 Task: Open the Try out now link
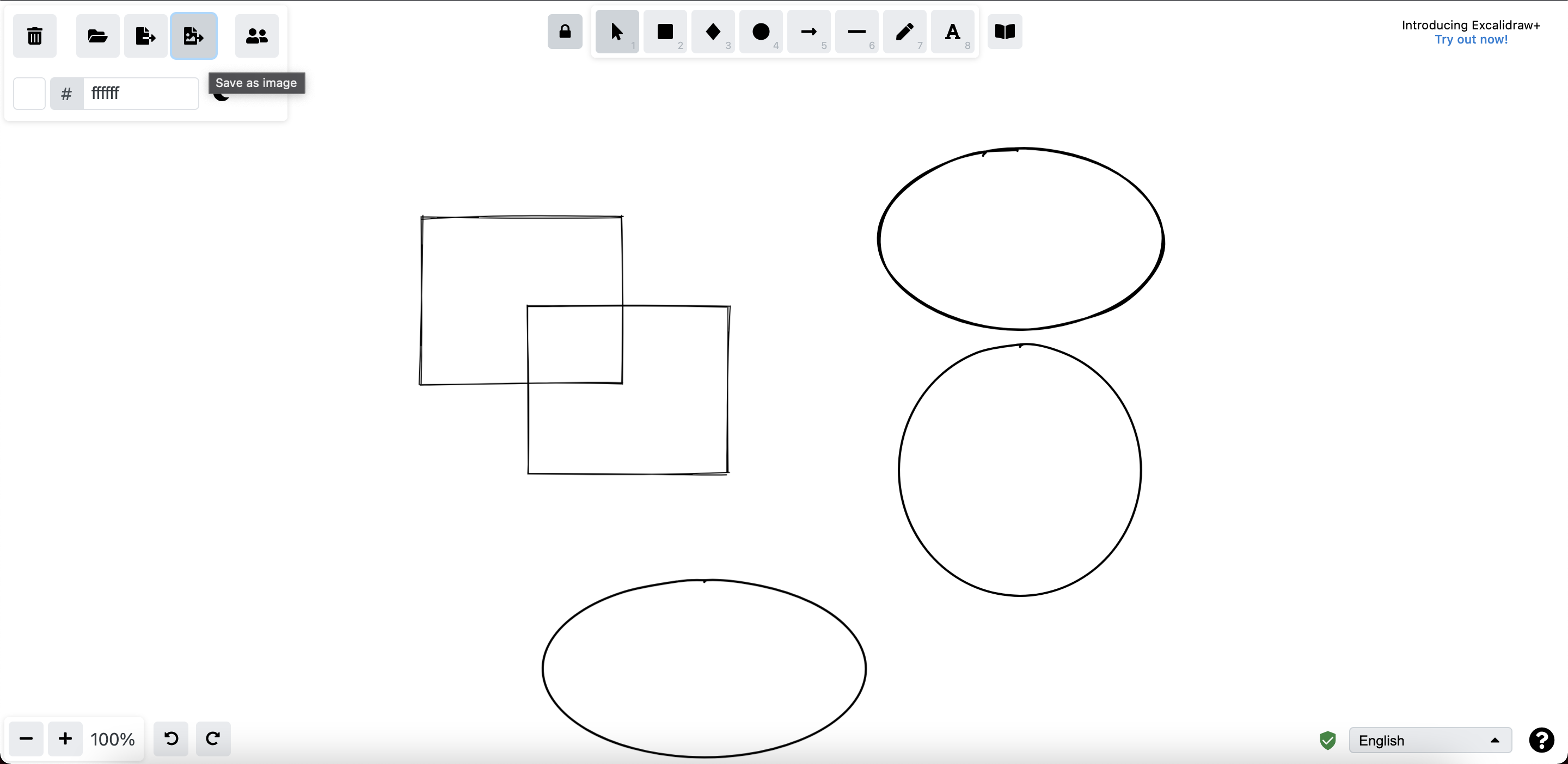click(x=1471, y=39)
